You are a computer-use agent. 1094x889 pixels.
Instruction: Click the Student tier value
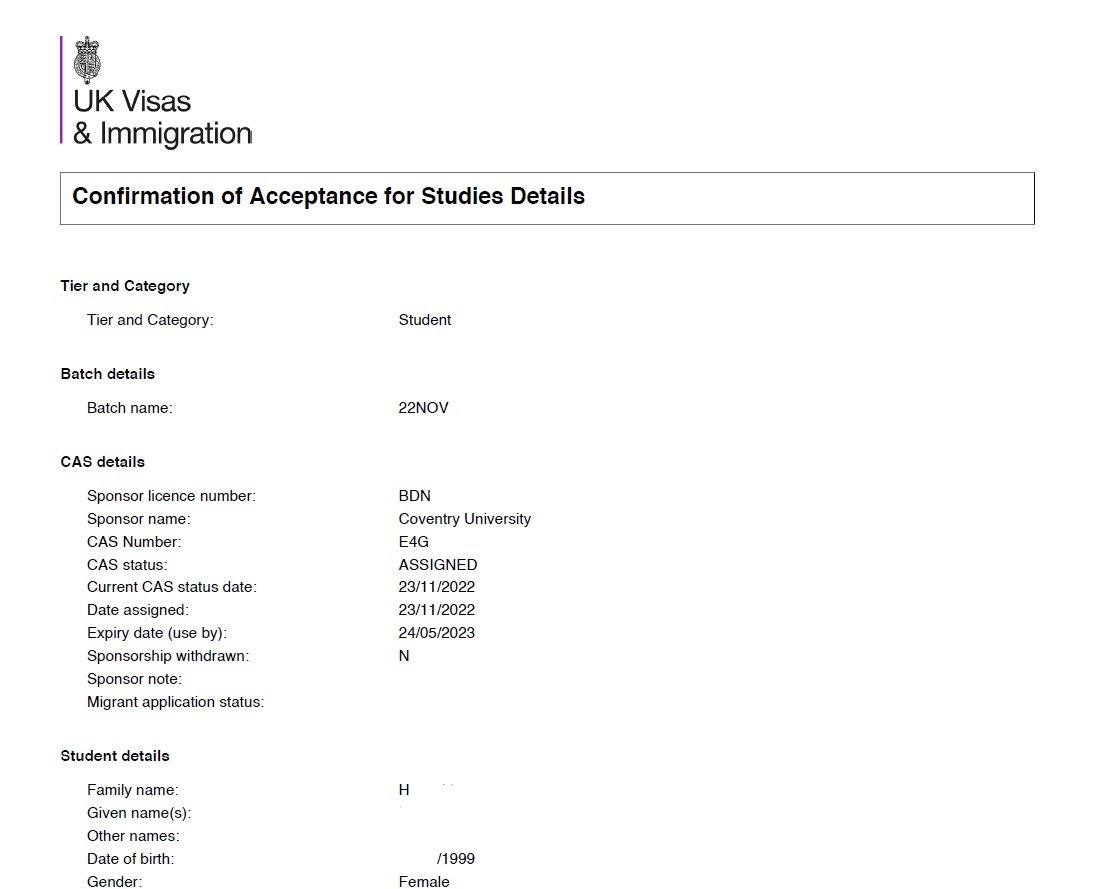pos(424,320)
